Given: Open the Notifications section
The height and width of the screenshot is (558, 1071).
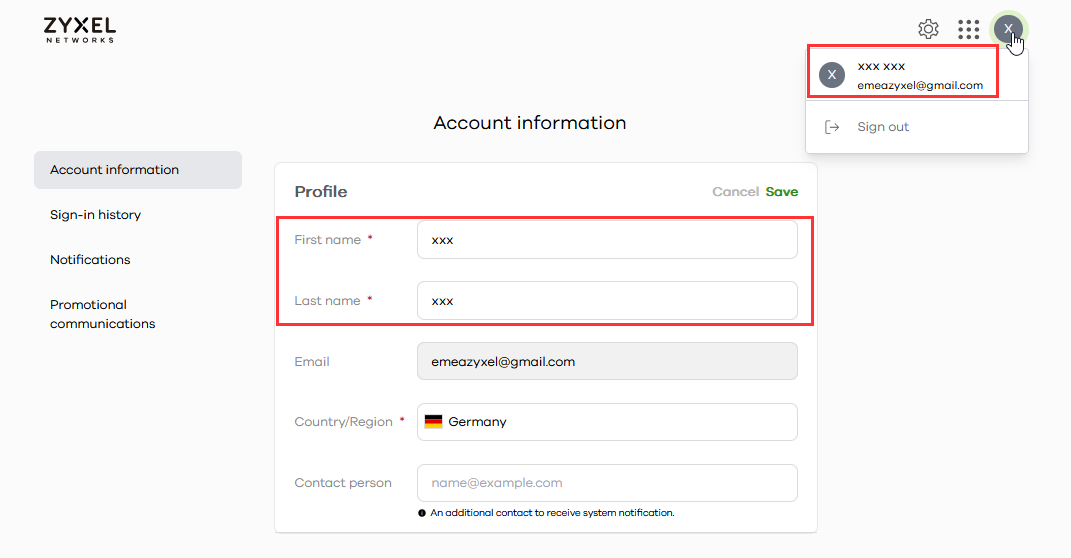Looking at the screenshot, I should point(90,260).
